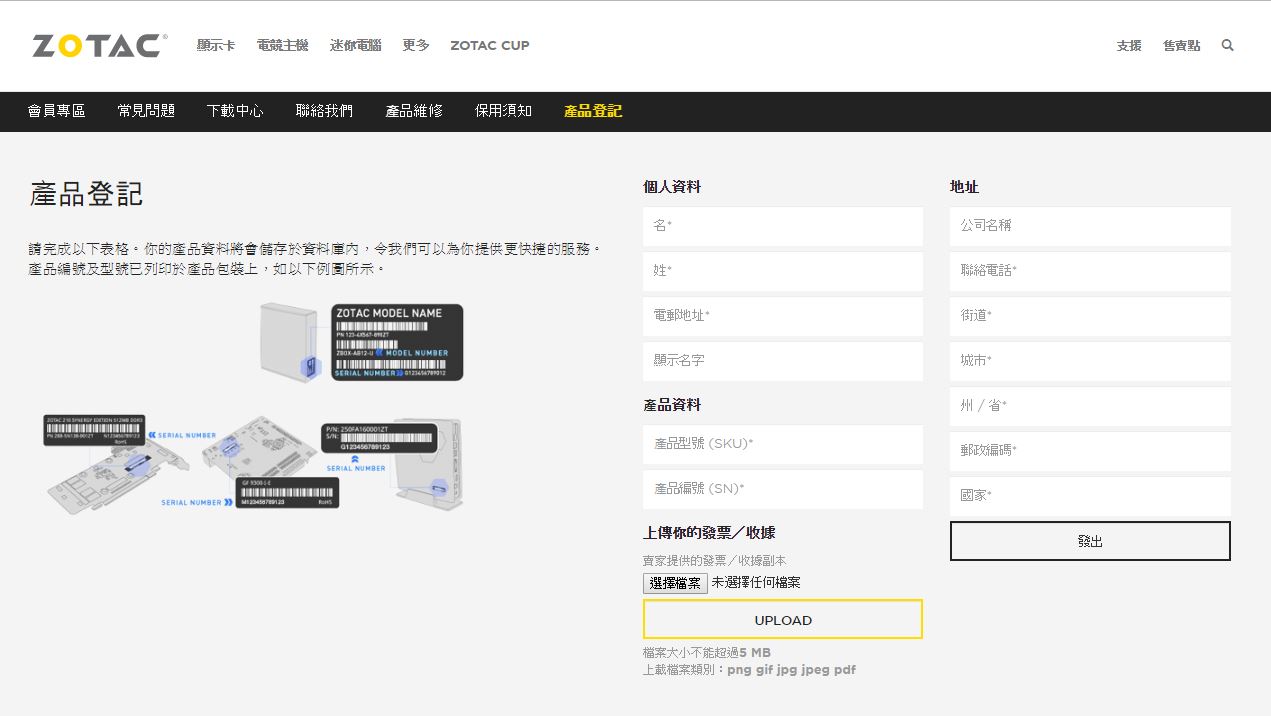Click the 個人資料 section heading
The height and width of the screenshot is (716, 1271).
(672, 187)
